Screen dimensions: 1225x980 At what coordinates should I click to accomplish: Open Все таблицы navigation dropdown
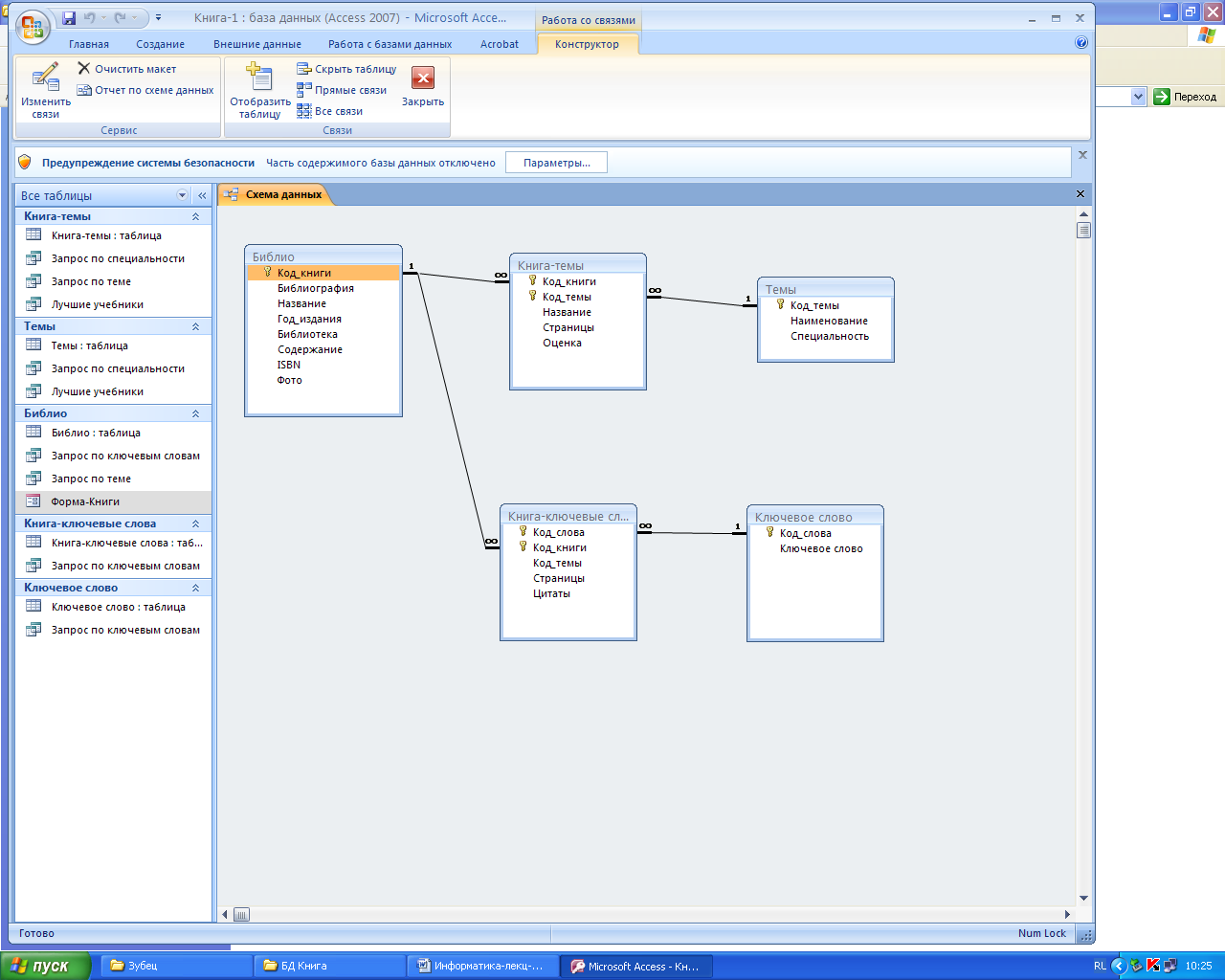click(183, 195)
